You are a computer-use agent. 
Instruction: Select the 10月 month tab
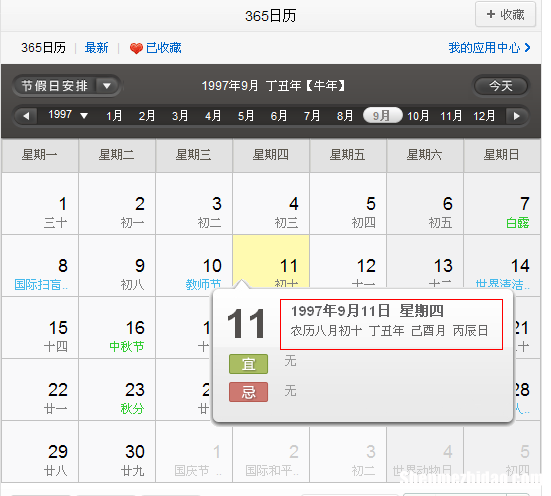418,116
